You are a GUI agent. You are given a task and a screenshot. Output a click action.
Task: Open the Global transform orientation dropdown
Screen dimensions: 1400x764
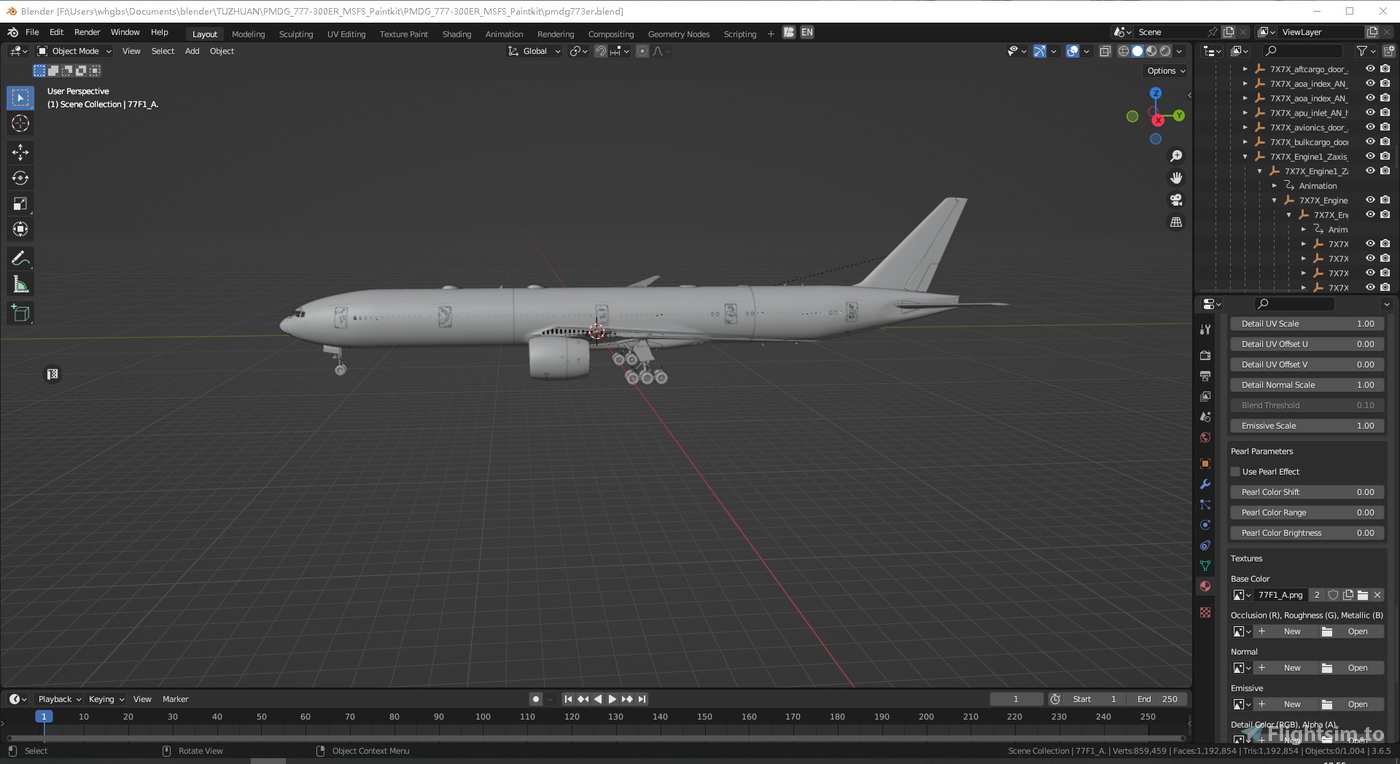(534, 51)
